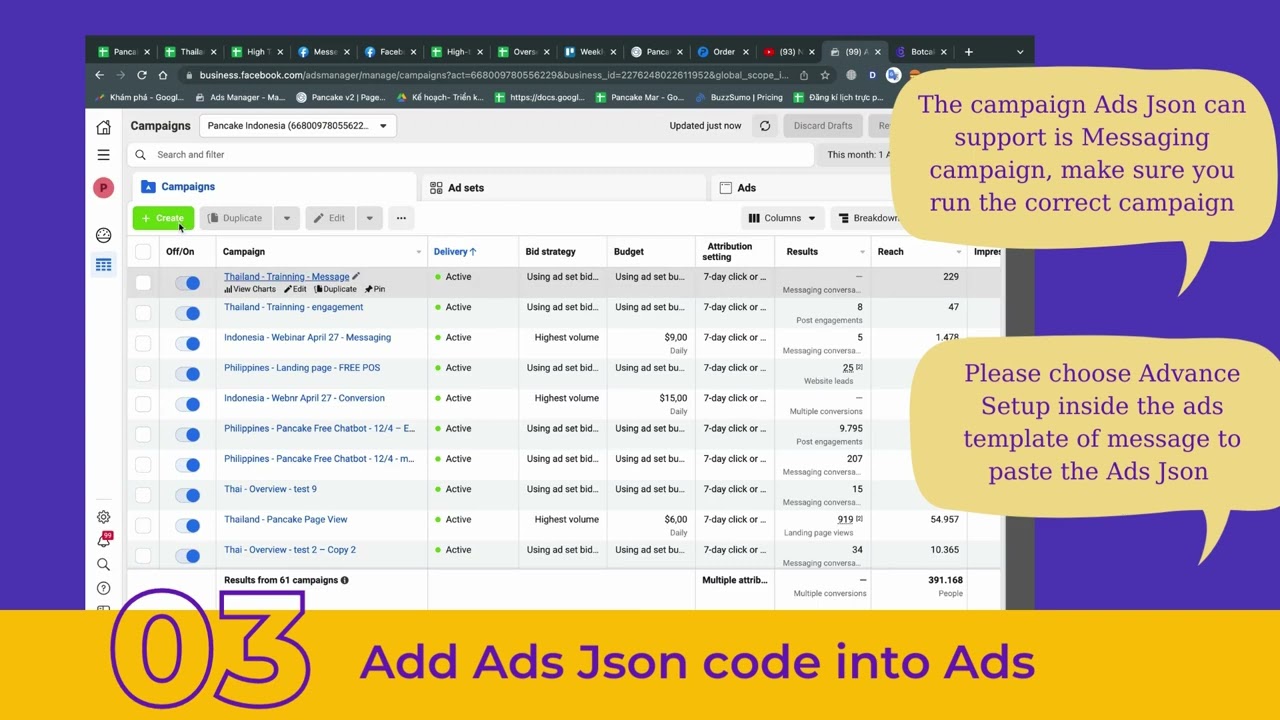Open the Ads Manager home icon
The height and width of the screenshot is (720, 1280).
(103, 127)
